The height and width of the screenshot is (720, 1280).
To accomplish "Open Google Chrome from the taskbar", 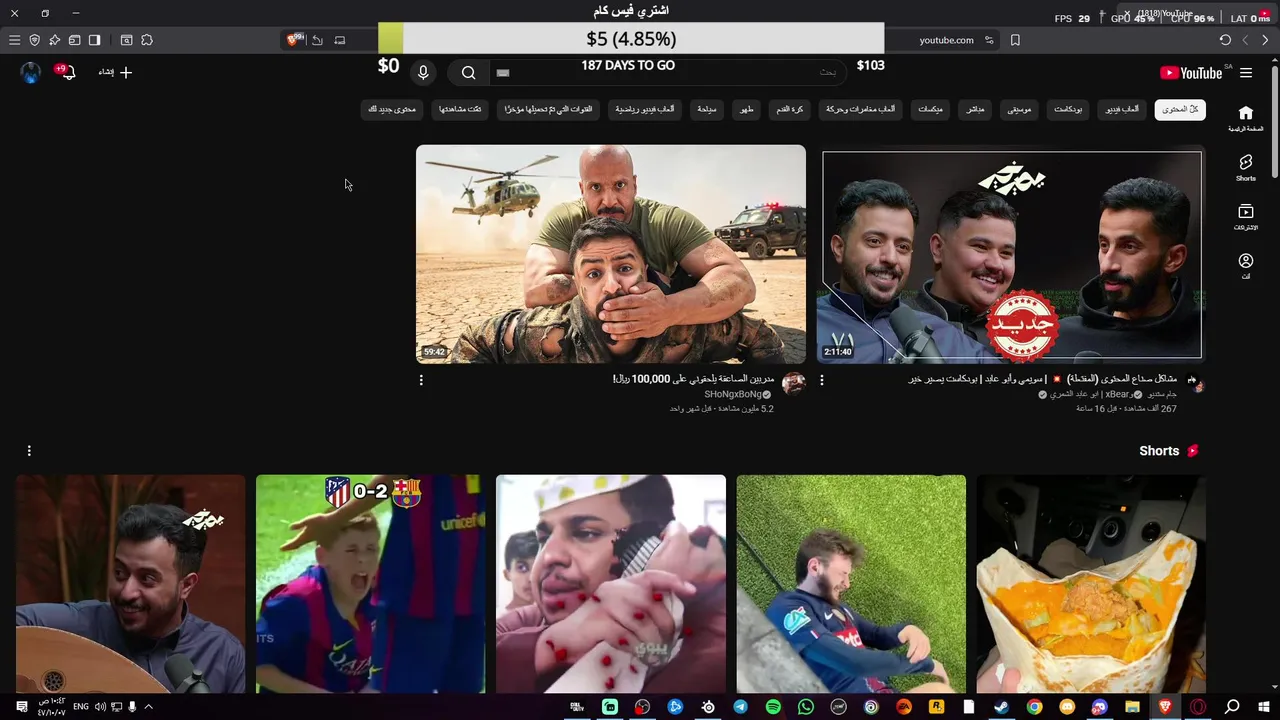I will (x=1034, y=707).
